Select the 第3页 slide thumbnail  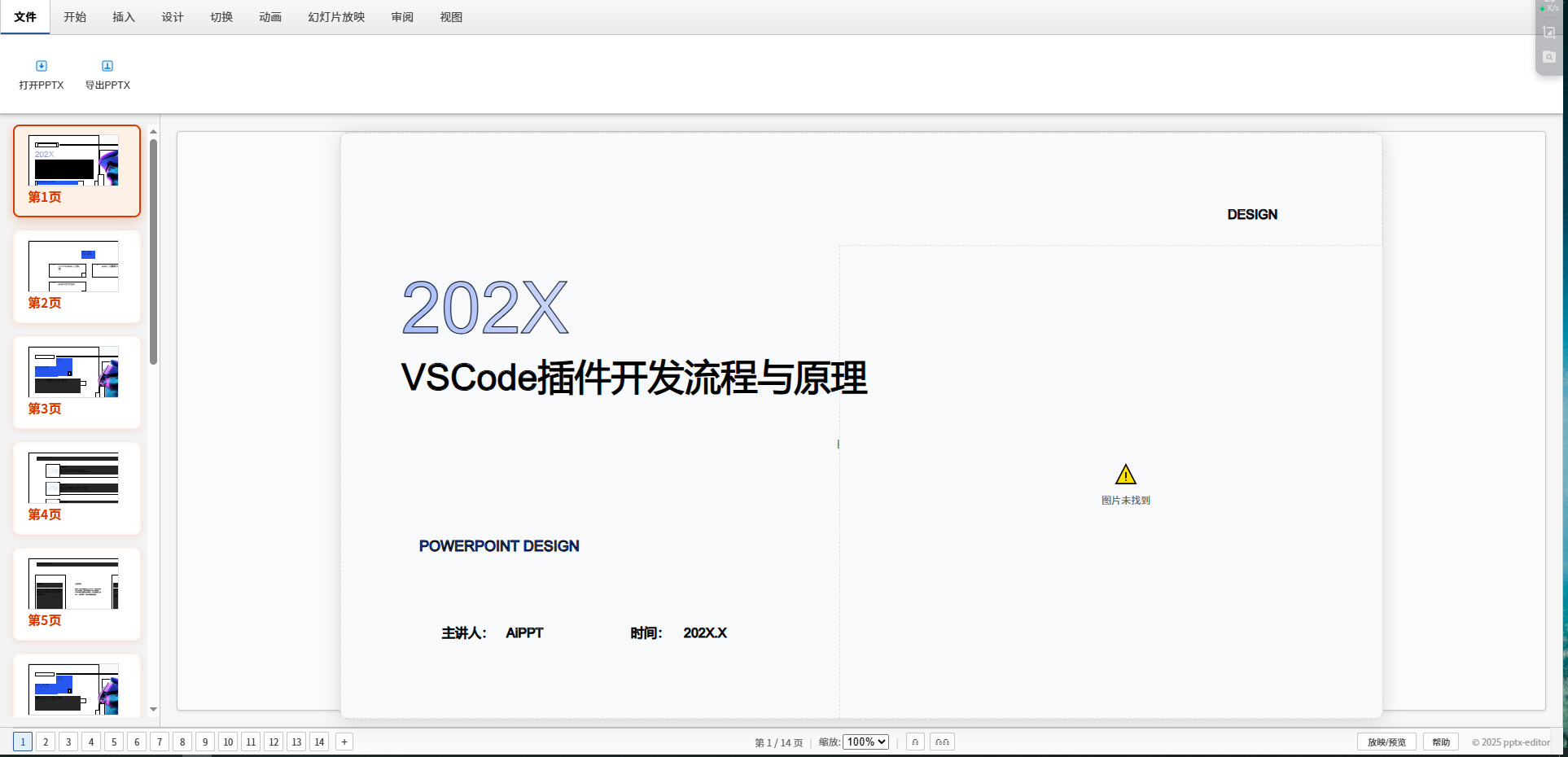click(x=77, y=383)
